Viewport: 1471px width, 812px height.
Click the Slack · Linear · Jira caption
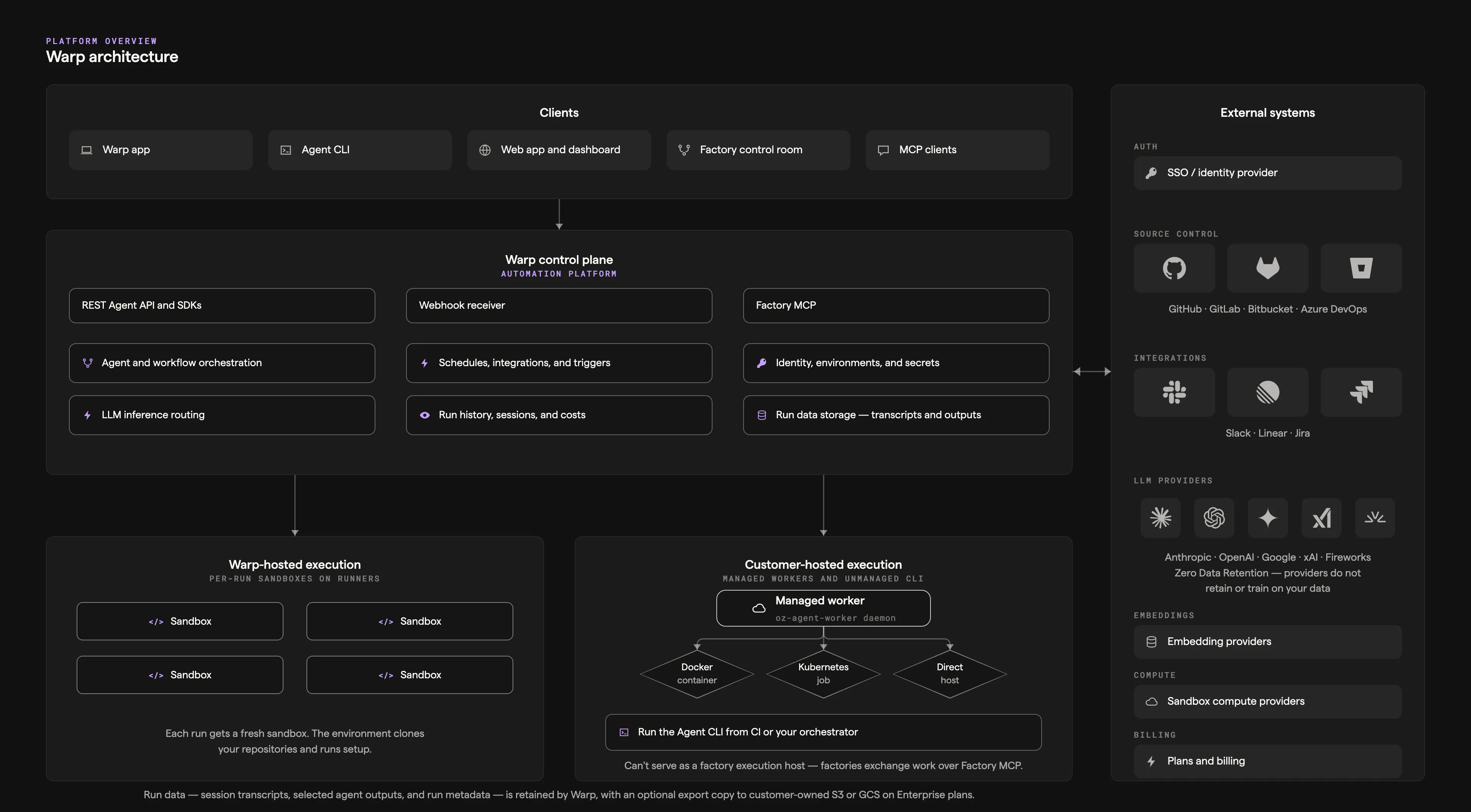click(1267, 434)
